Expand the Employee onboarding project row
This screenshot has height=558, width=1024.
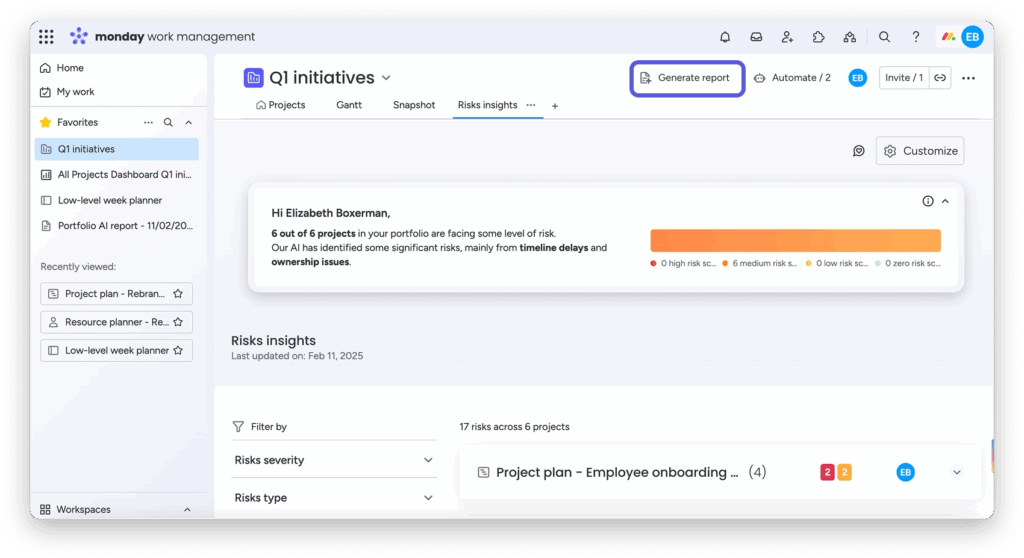point(956,472)
